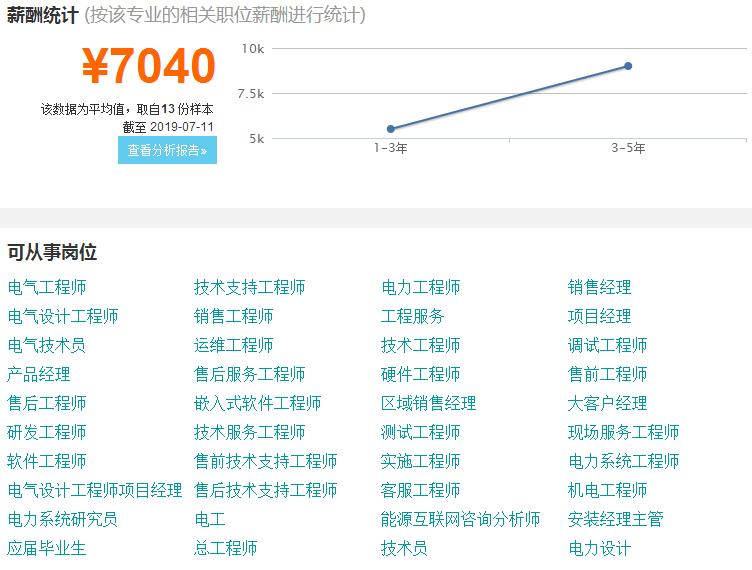
Task: Select the 5k axis label on chart
Action: [x=257, y=139]
